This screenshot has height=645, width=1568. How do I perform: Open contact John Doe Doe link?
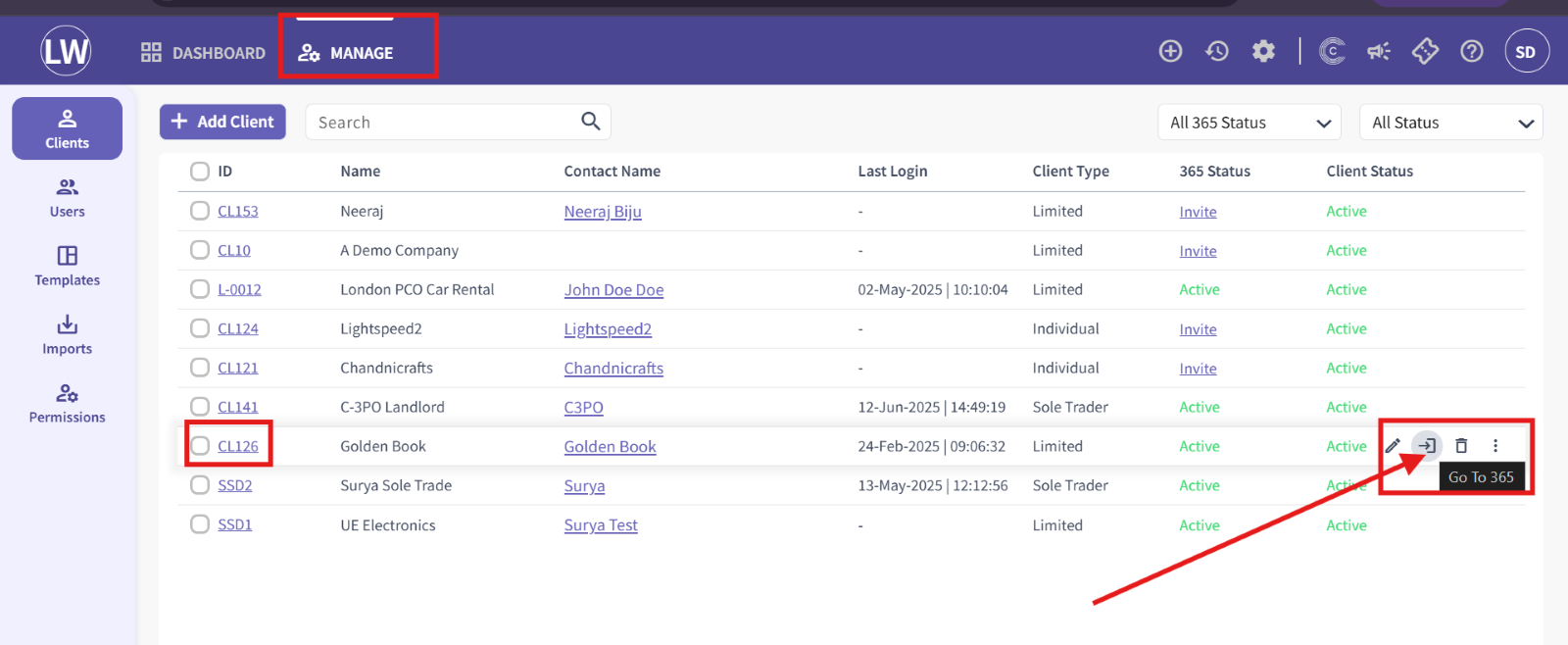(613, 290)
